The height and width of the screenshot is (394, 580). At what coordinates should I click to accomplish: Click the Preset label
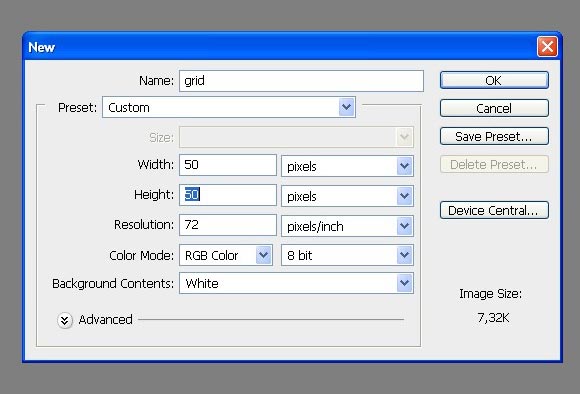click(x=77, y=108)
